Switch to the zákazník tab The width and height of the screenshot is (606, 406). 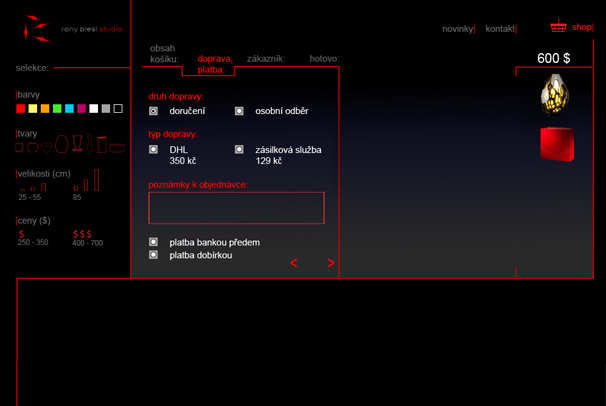[x=265, y=59]
